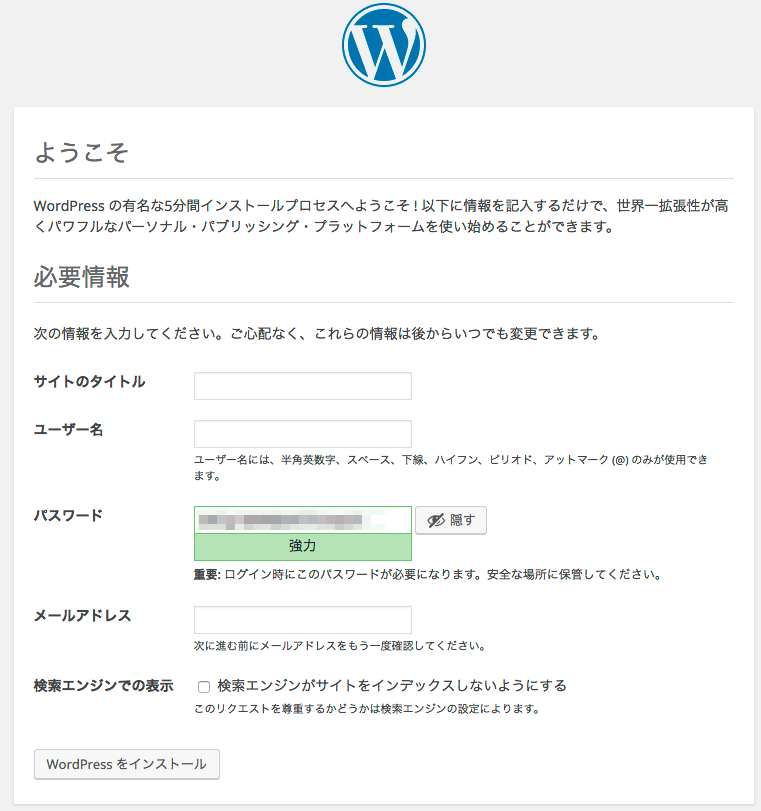Click inside the サイトのタイトル input field

point(302,385)
